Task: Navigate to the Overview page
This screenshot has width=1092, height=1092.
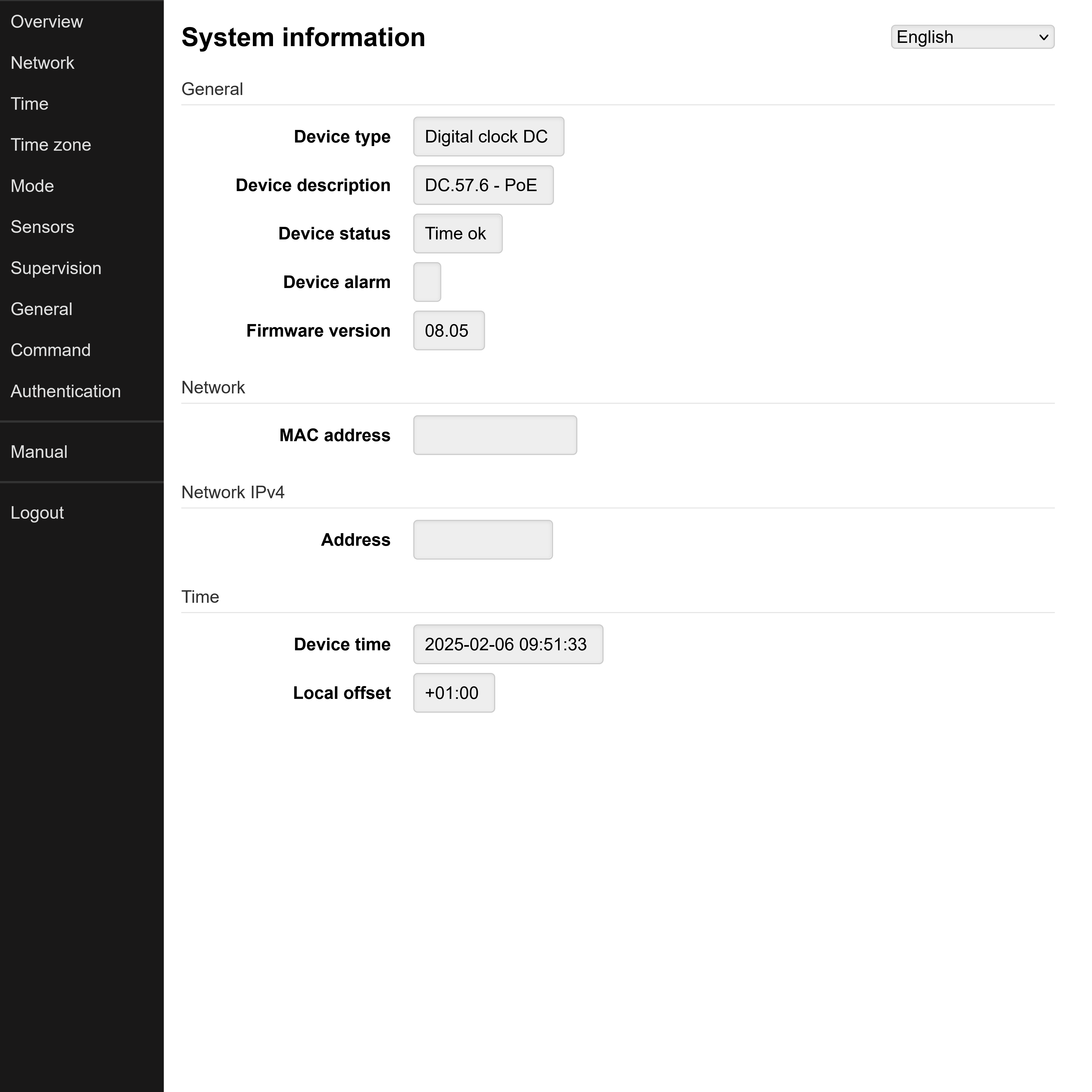Action: (47, 22)
